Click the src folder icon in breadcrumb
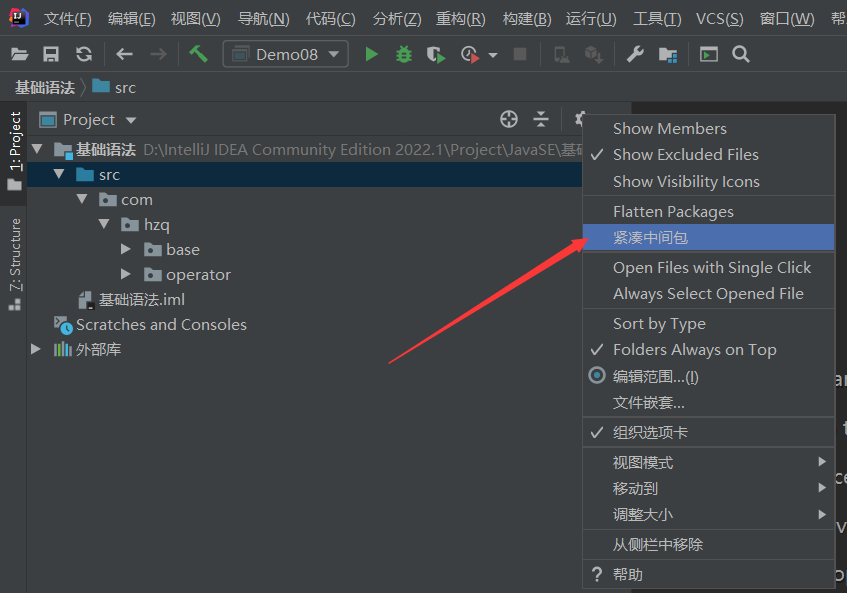The height and width of the screenshot is (593, 847). click(101, 86)
